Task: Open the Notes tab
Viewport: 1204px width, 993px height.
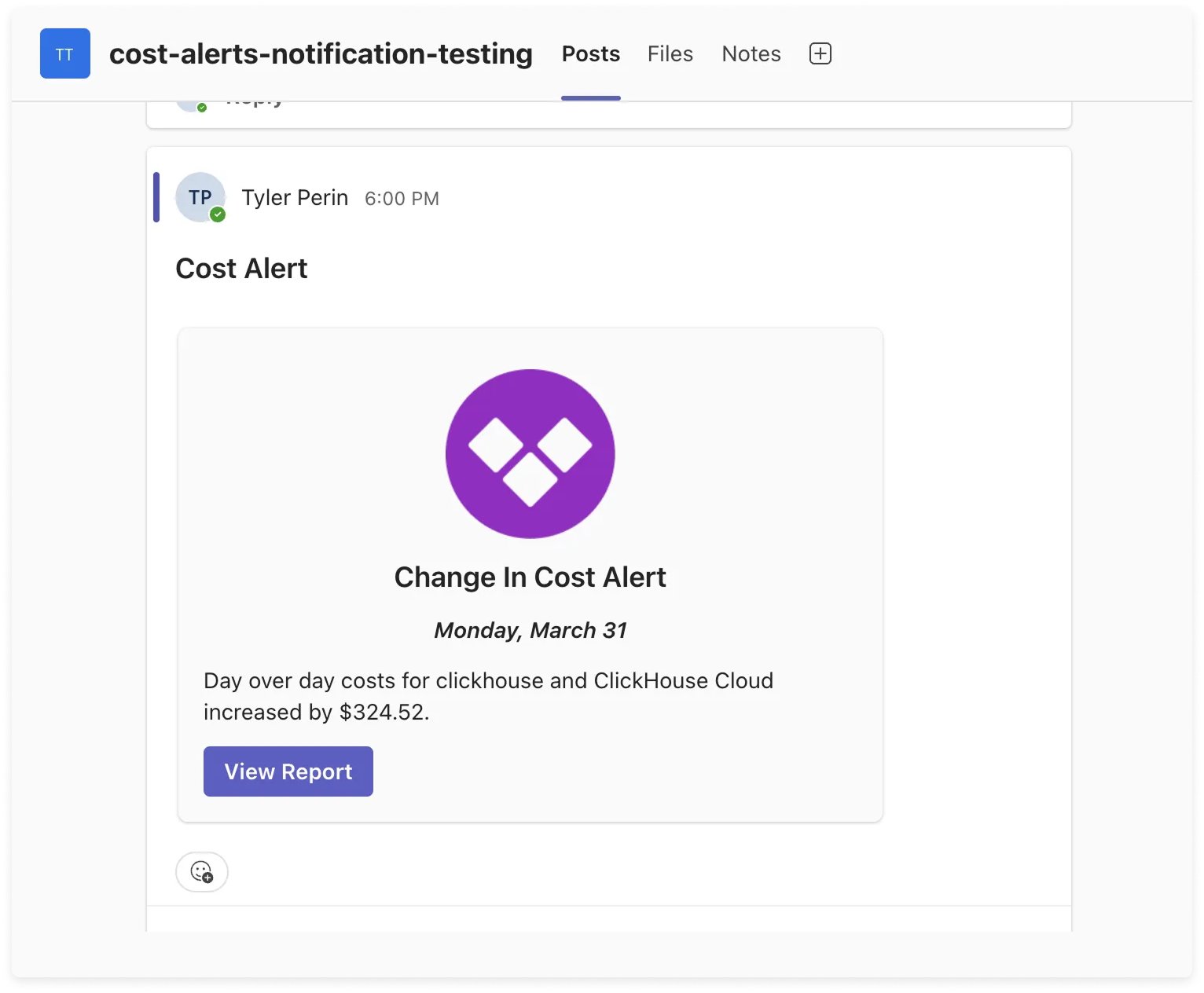Action: 751,53
